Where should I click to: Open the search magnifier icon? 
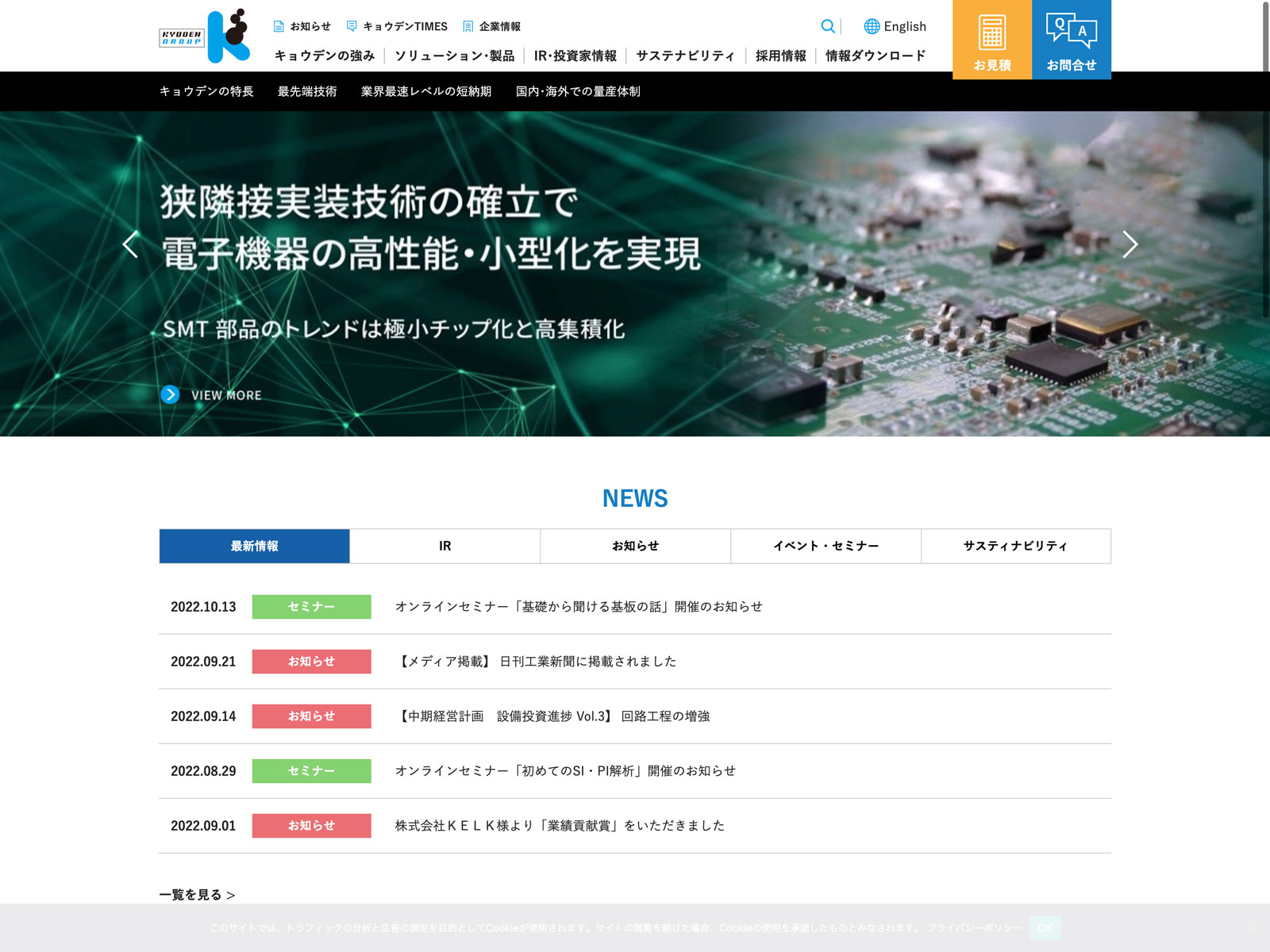(827, 26)
